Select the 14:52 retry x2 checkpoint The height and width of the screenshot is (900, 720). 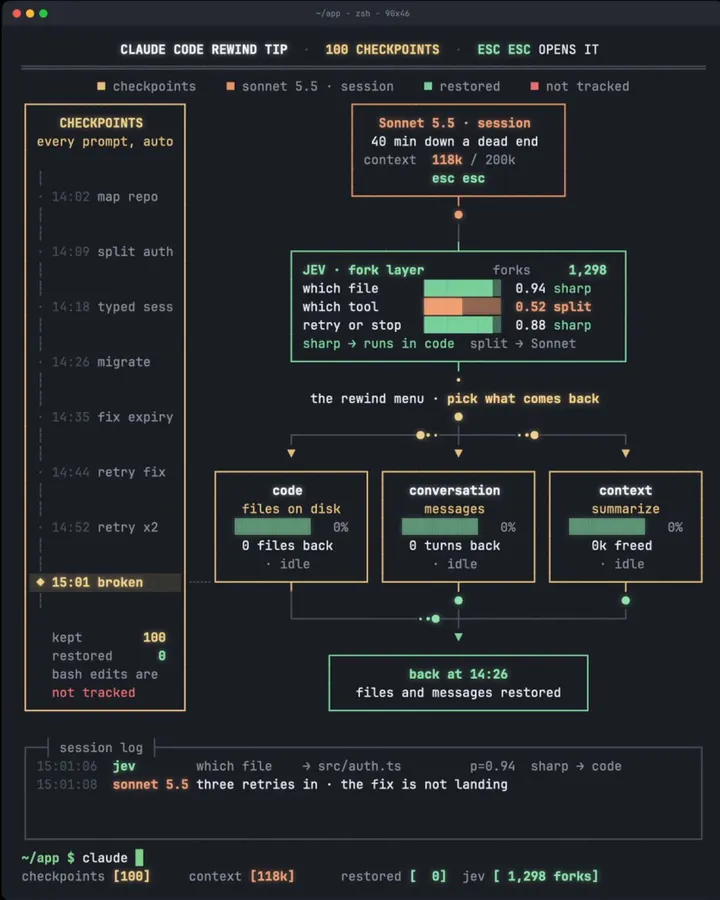[x=104, y=527]
